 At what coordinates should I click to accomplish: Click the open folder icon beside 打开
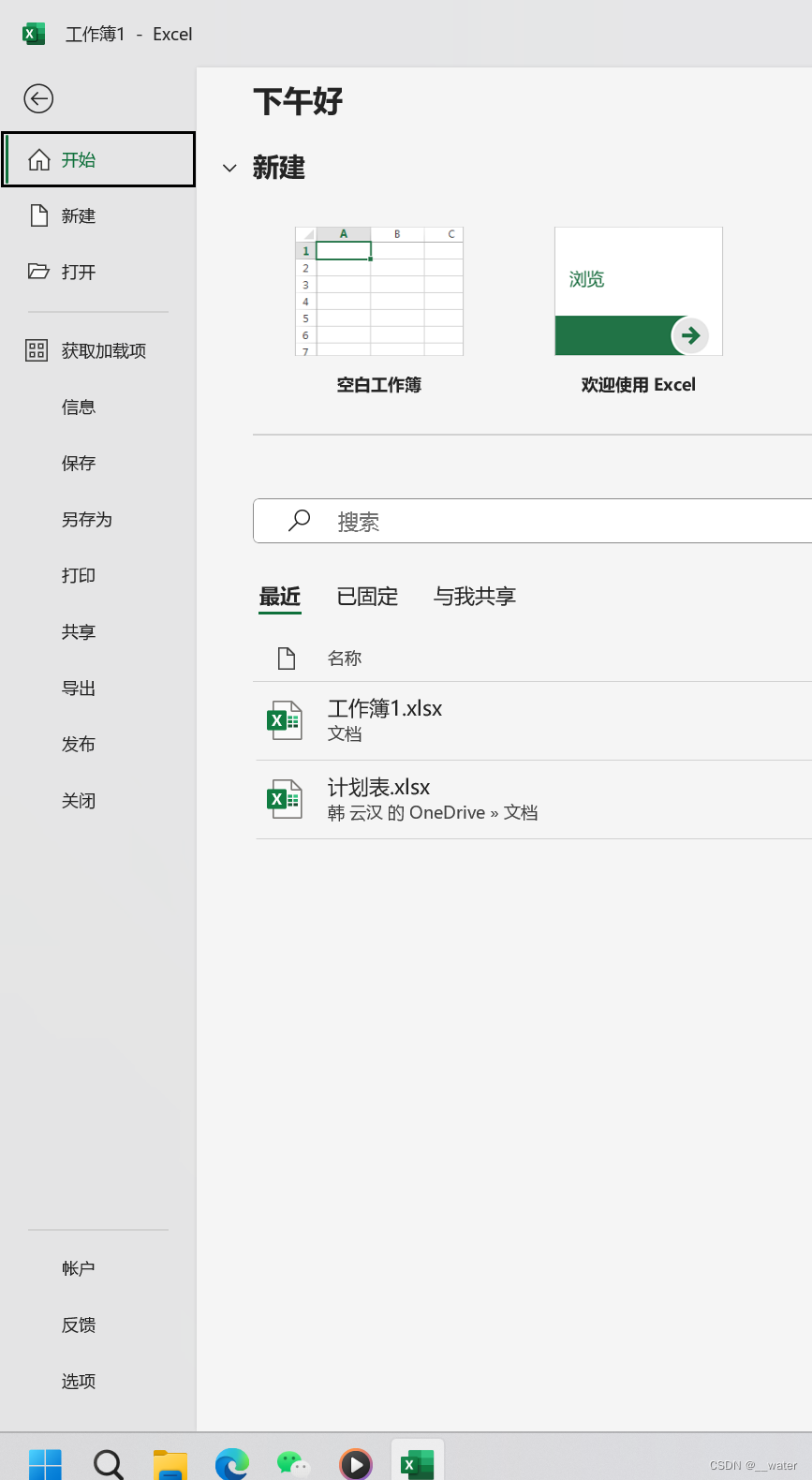(x=38, y=272)
